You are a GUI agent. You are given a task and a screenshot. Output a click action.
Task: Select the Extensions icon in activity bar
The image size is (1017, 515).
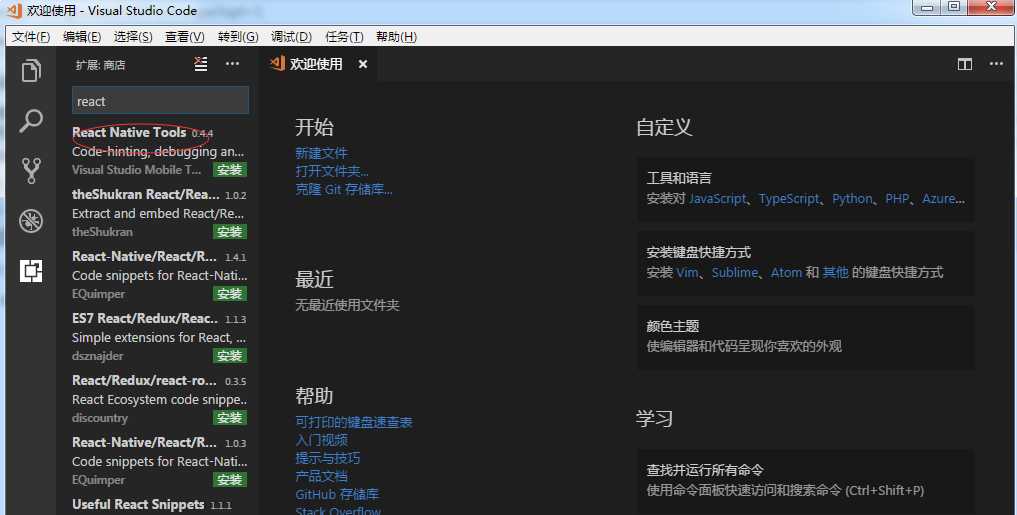(x=31, y=270)
